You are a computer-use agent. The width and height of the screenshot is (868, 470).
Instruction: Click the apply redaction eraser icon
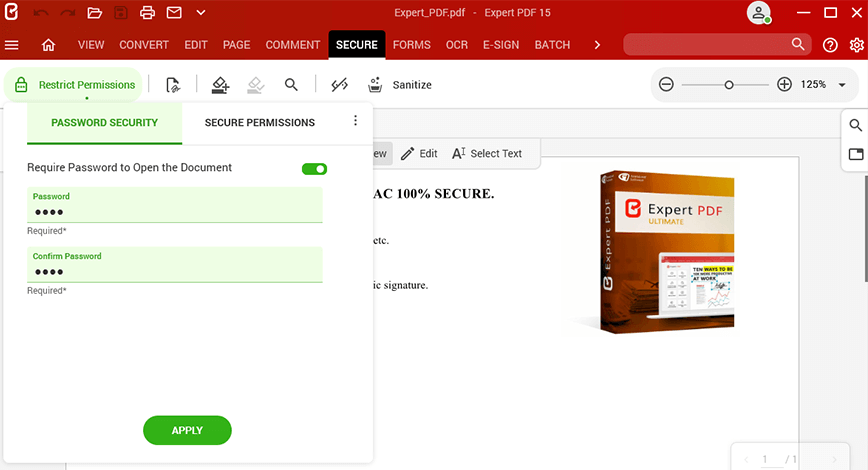coord(255,85)
